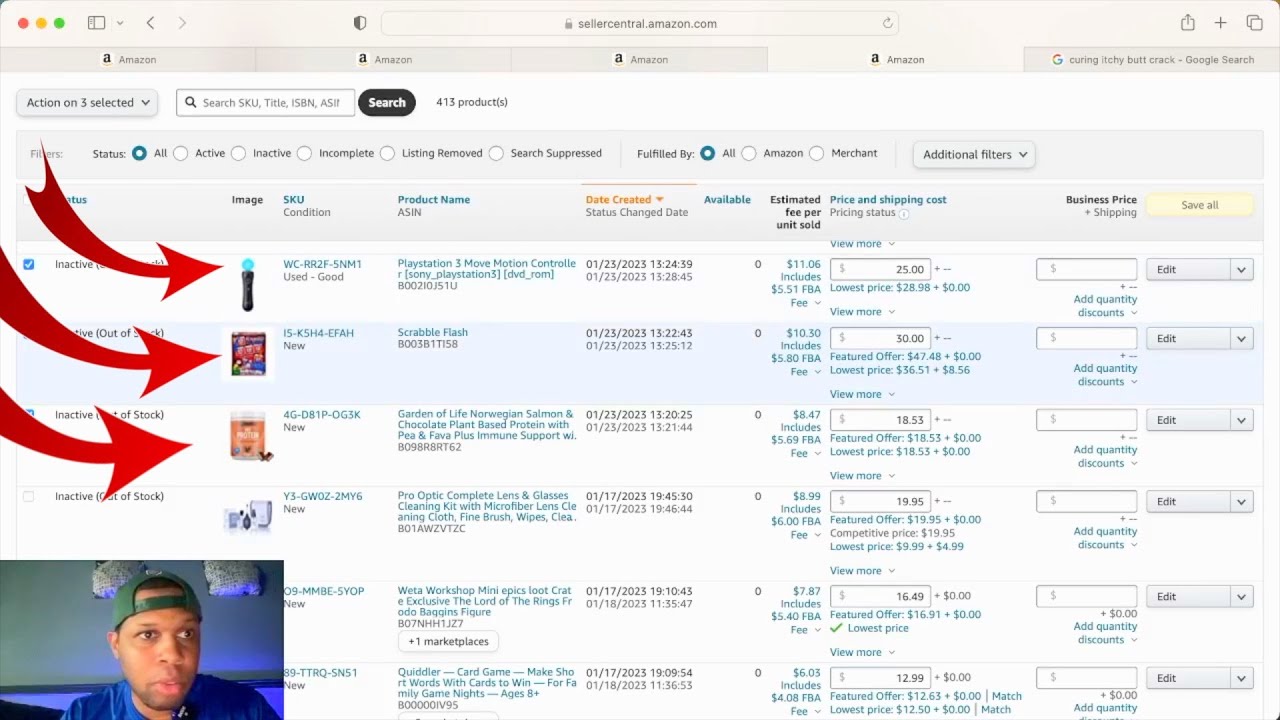This screenshot has width=1280, height=720.
Task: Add new tab with plus icon
Action: (1221, 23)
